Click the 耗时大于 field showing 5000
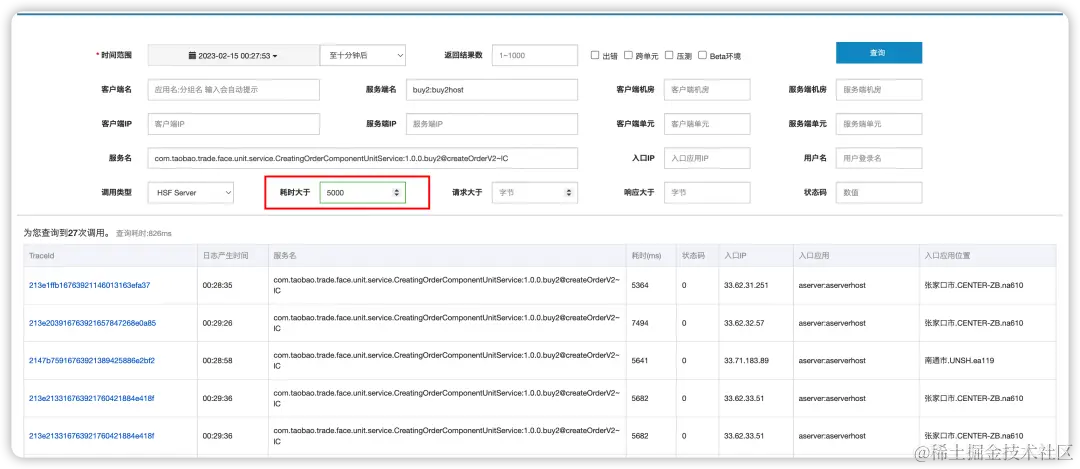The height and width of the screenshot is (469, 1080). click(x=363, y=193)
